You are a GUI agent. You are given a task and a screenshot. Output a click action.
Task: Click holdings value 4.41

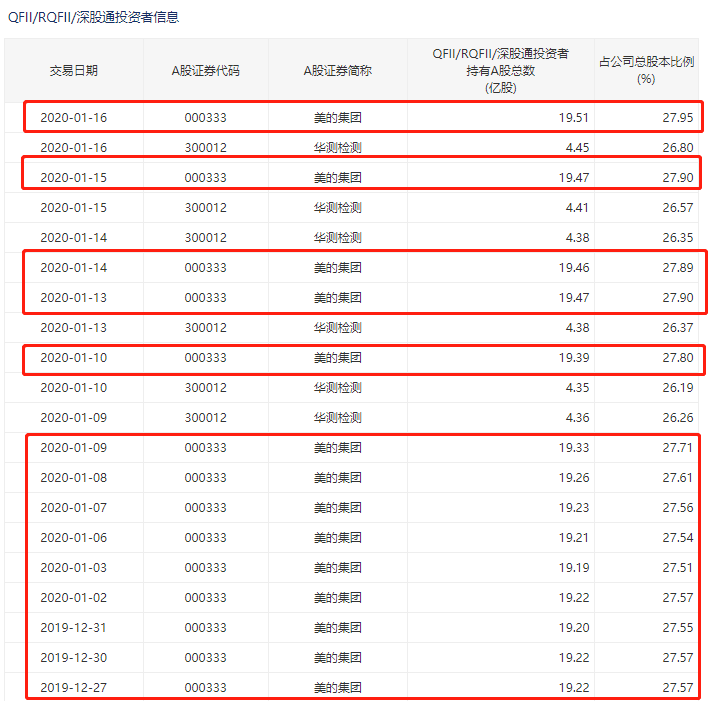577,208
